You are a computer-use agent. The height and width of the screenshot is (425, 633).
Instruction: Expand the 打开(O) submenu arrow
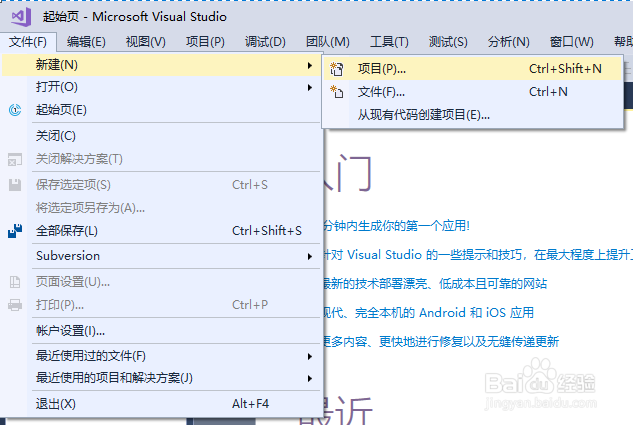click(310, 87)
